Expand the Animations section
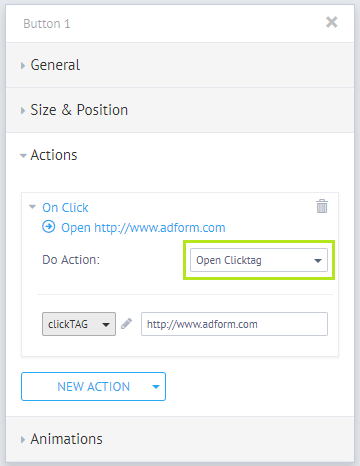Screen dimensions: 360x466 (x=23, y=439)
